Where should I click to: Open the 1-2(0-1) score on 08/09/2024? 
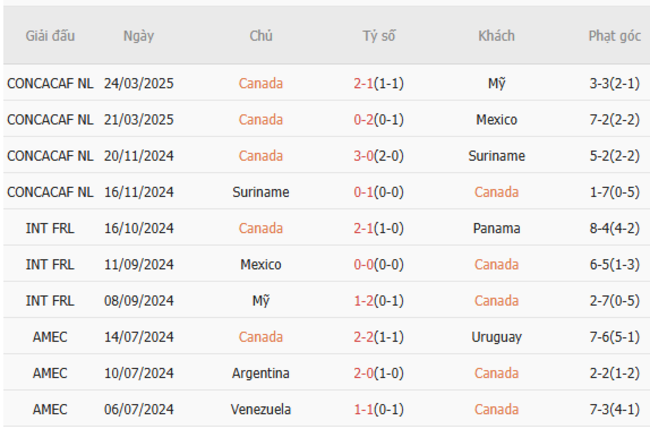(x=379, y=301)
